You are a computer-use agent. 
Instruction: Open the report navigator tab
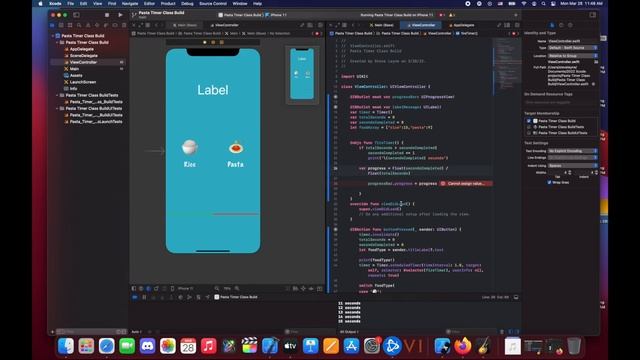coord(124,25)
